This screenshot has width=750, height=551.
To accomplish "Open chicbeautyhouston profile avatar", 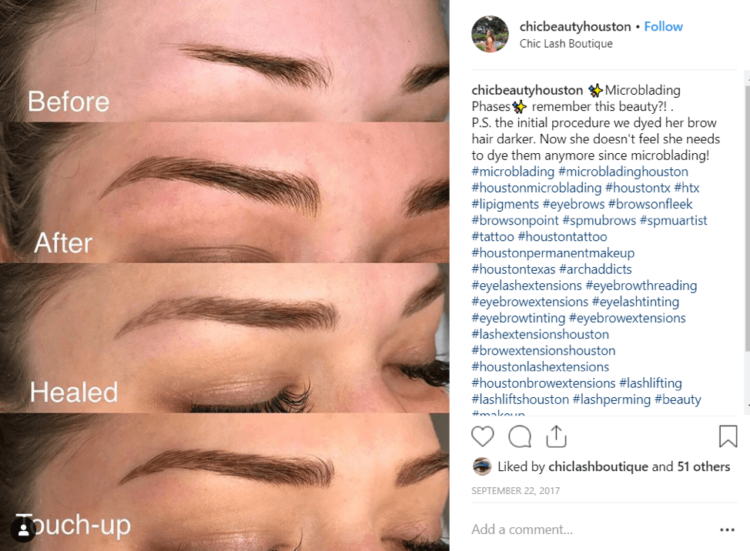I will [x=490, y=34].
